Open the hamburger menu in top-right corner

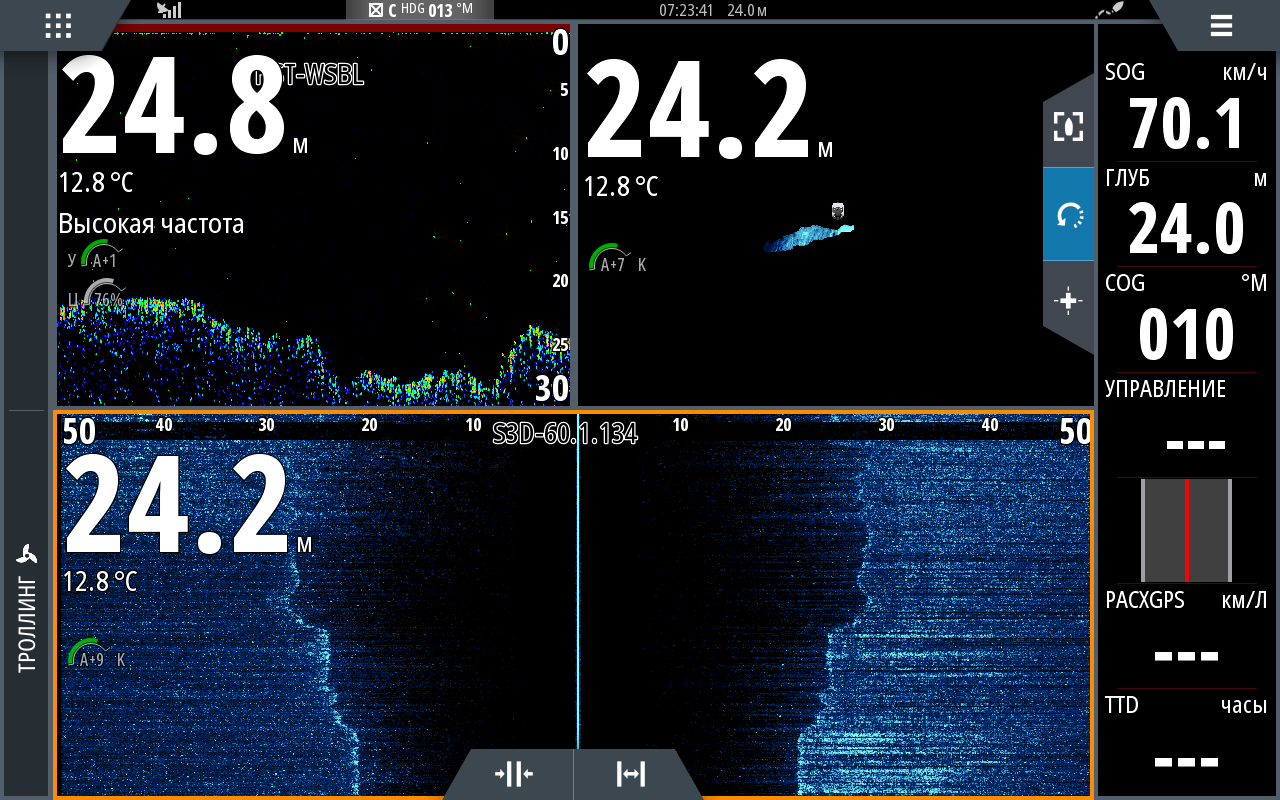[1220, 26]
